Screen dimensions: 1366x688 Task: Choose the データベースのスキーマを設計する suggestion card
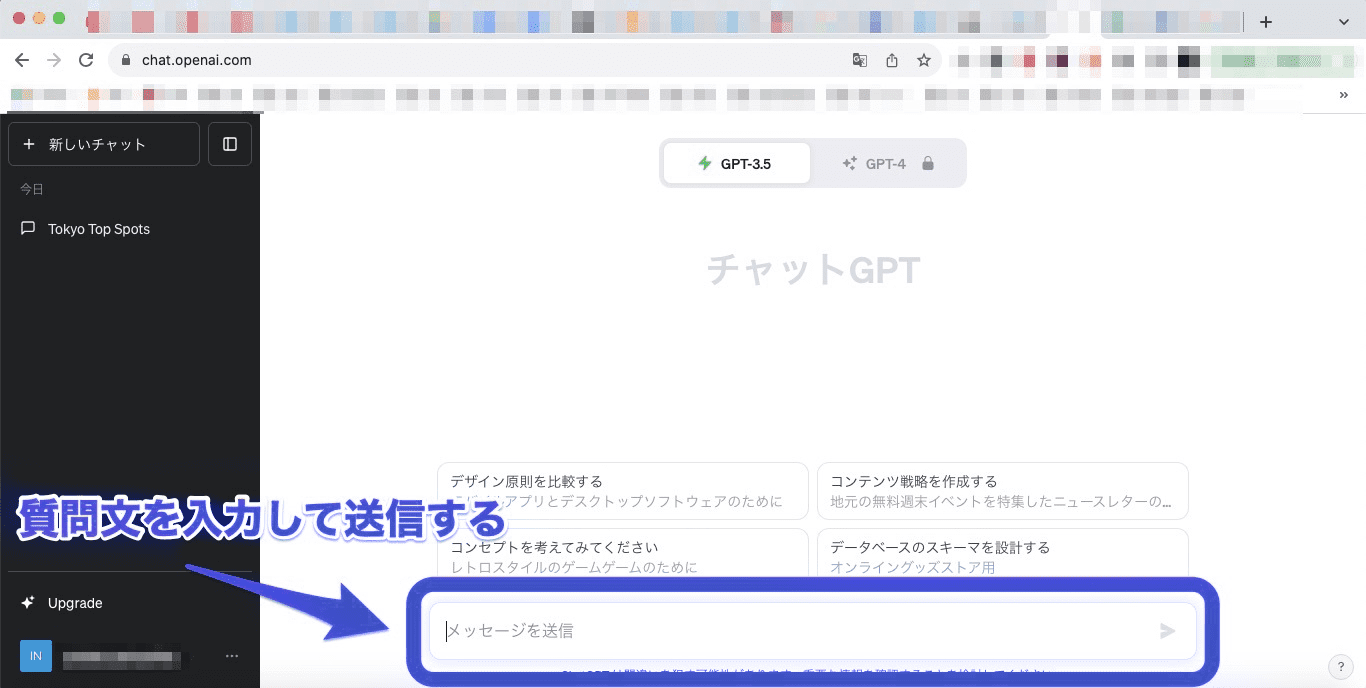(1003, 554)
